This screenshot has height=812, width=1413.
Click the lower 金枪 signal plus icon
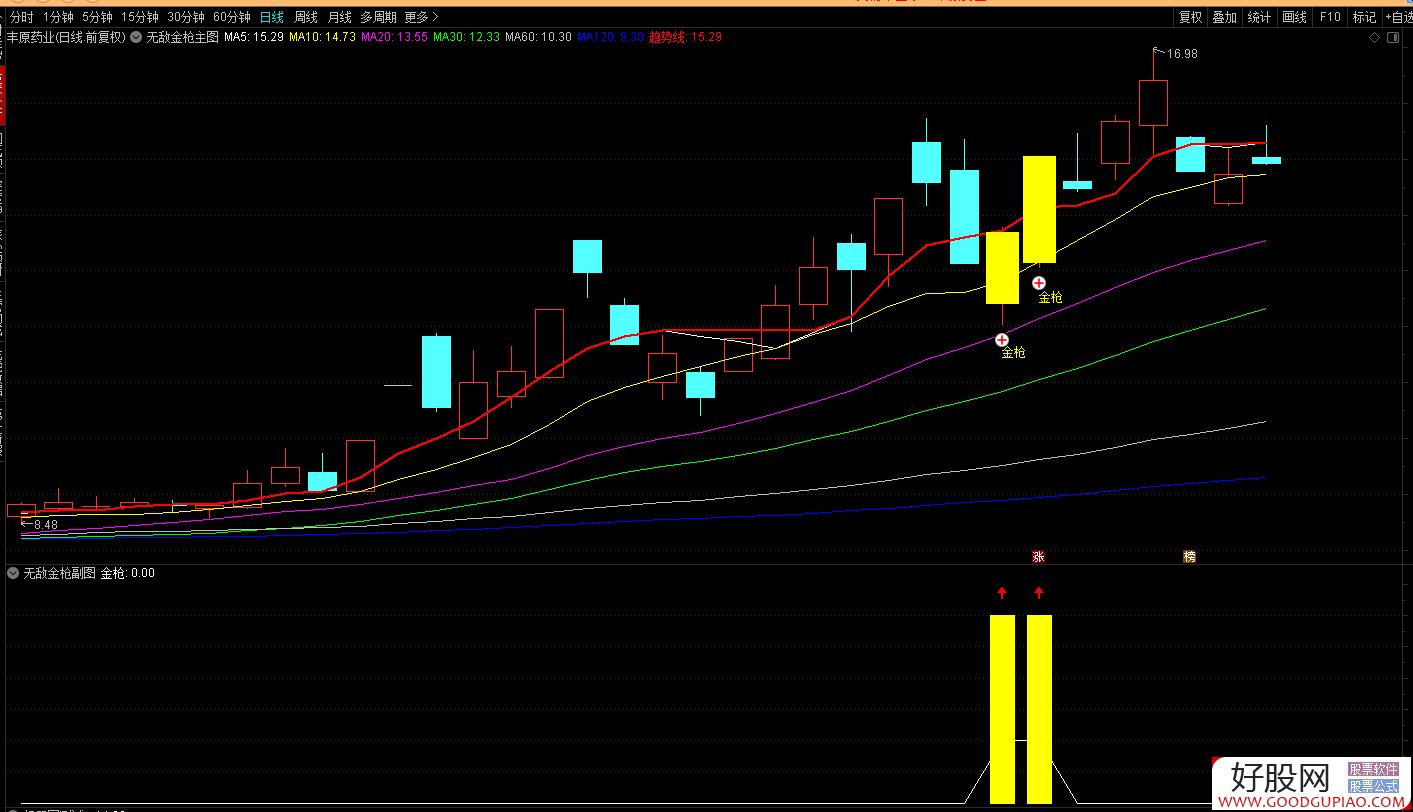click(x=1002, y=340)
